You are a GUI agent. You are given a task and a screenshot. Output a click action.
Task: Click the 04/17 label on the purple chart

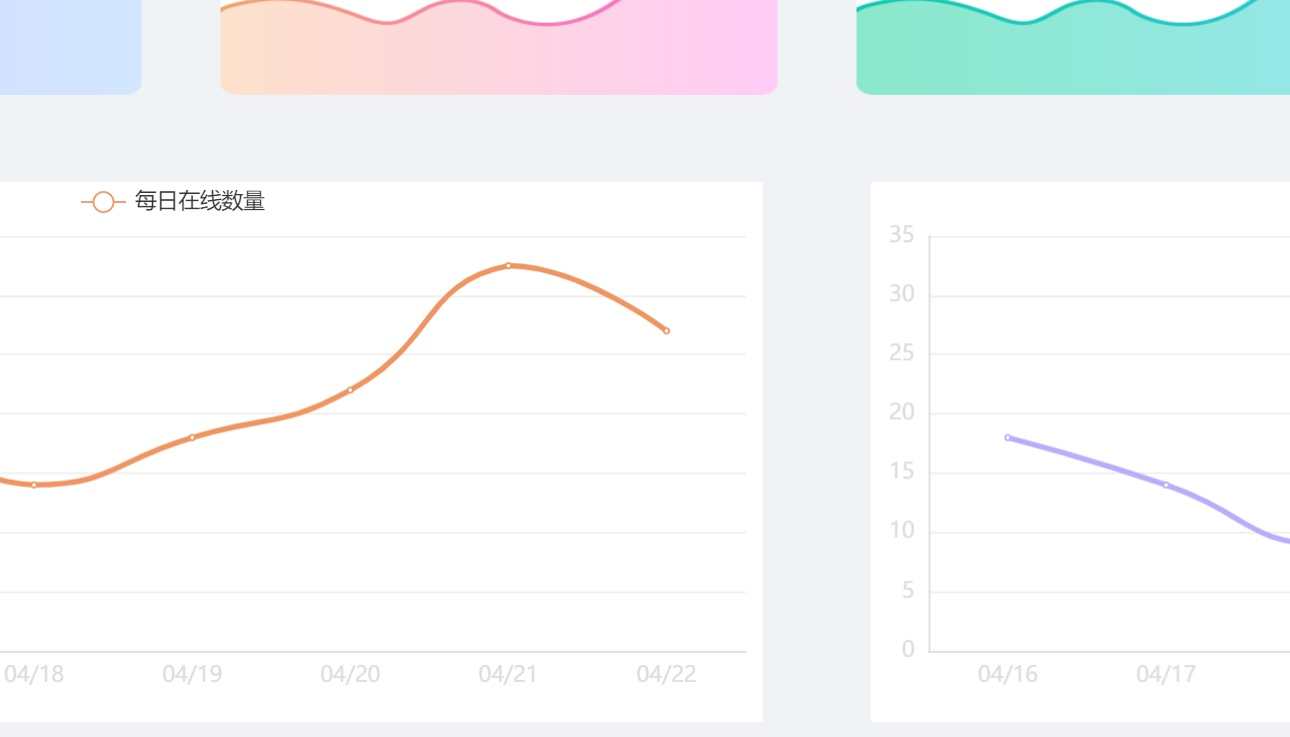[1166, 674]
